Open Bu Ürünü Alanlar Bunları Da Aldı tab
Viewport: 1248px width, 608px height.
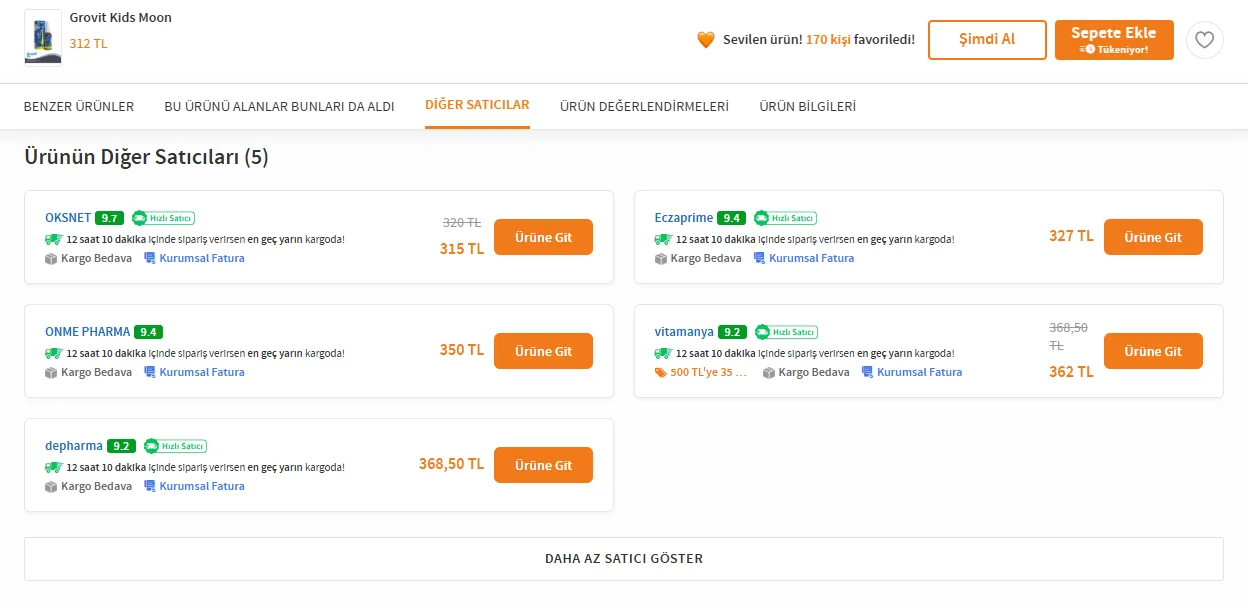click(x=279, y=106)
